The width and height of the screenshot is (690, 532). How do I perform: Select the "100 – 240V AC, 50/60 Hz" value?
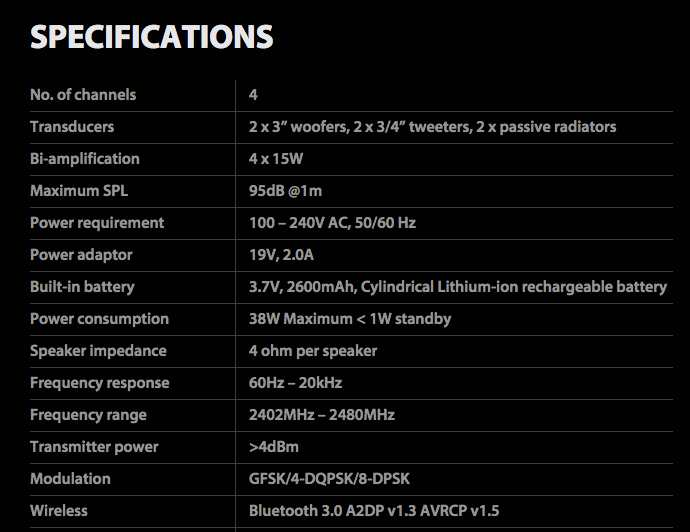pos(332,223)
